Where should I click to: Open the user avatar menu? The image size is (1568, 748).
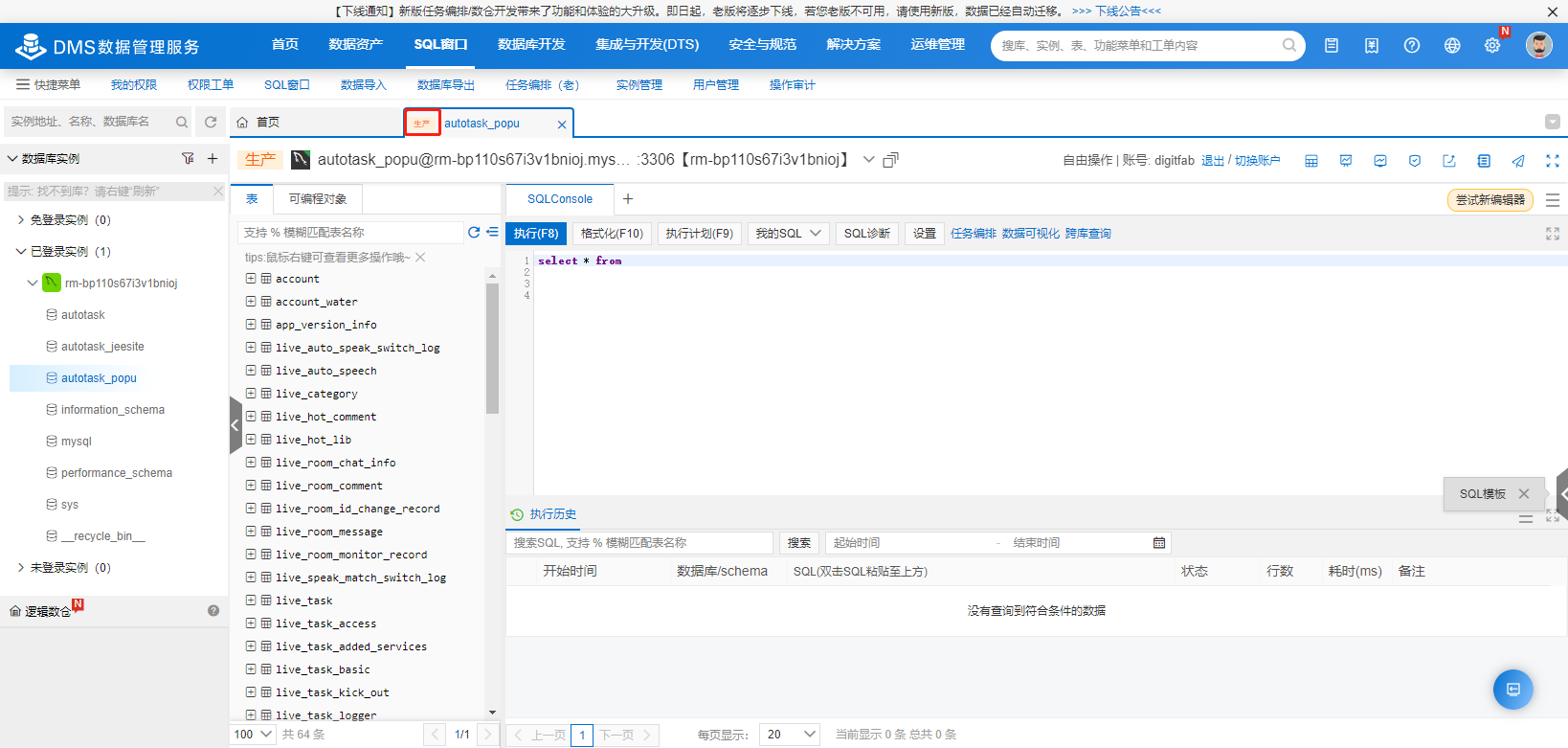pyautogui.click(x=1539, y=45)
